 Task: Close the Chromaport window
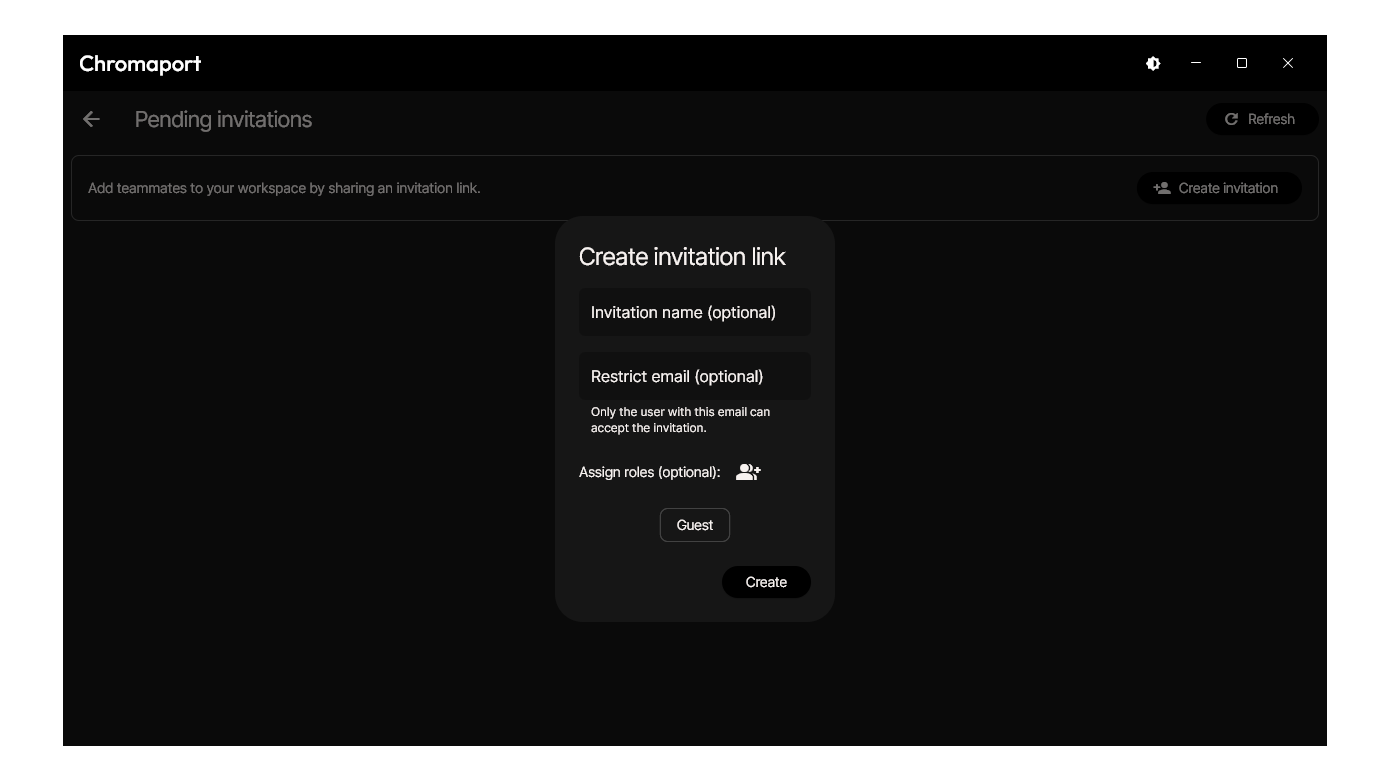click(x=1288, y=63)
